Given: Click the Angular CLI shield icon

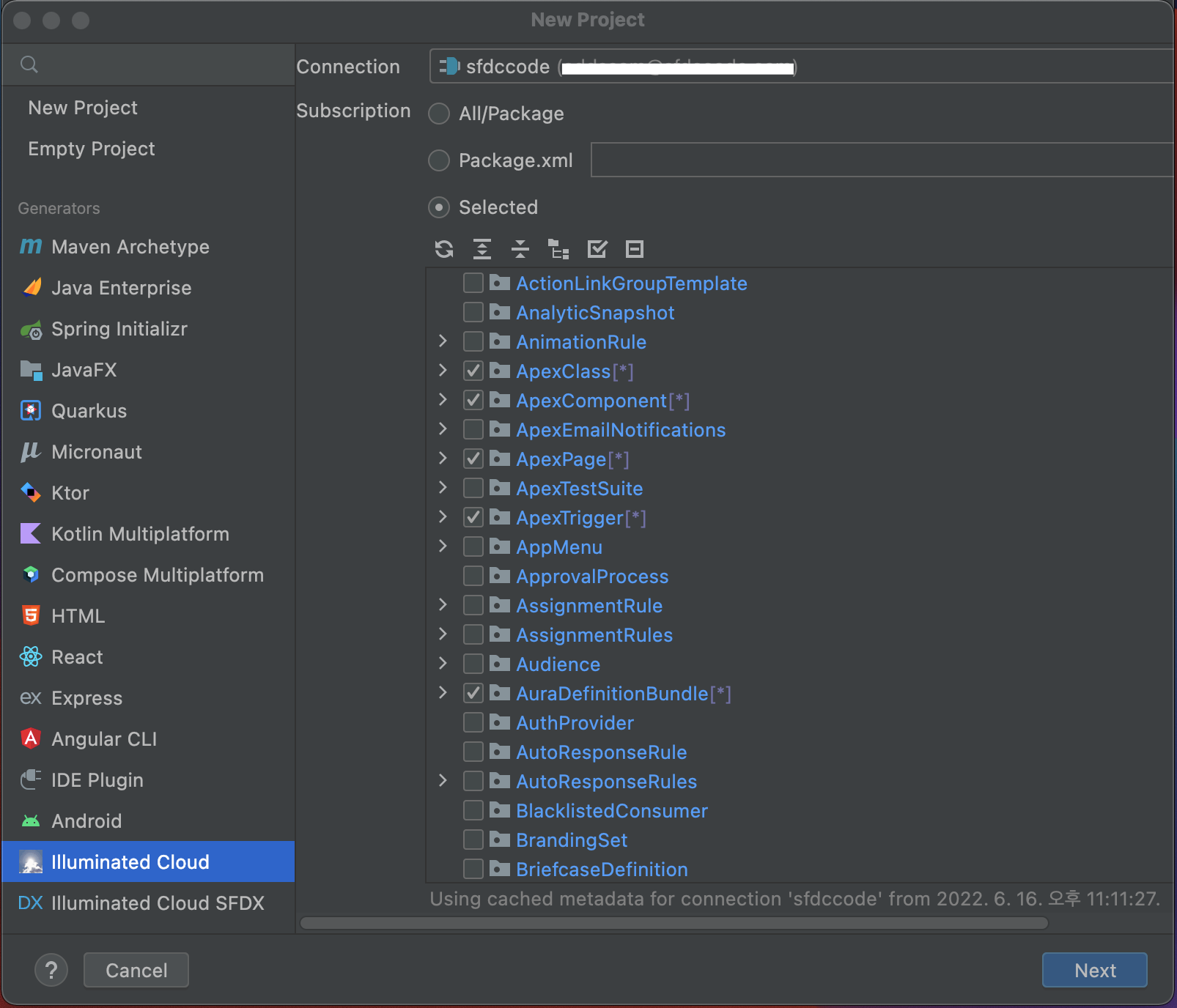Looking at the screenshot, I should (31, 738).
